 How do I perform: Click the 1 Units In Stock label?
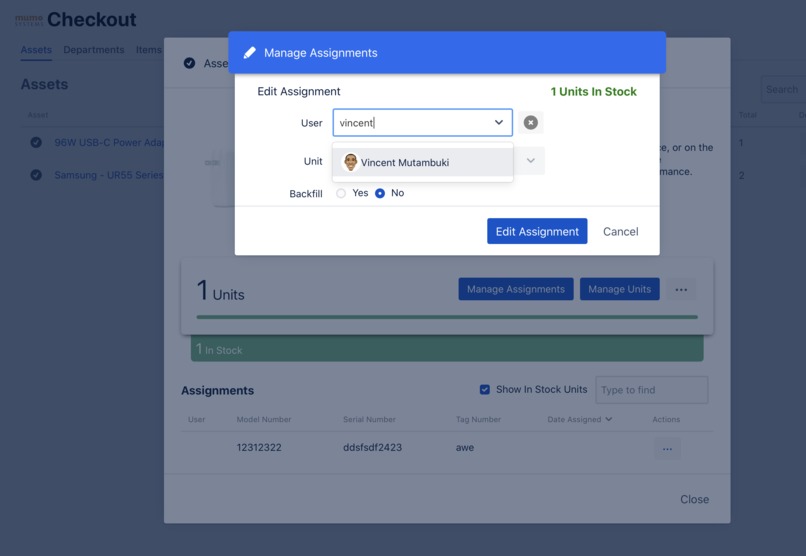coord(593,91)
